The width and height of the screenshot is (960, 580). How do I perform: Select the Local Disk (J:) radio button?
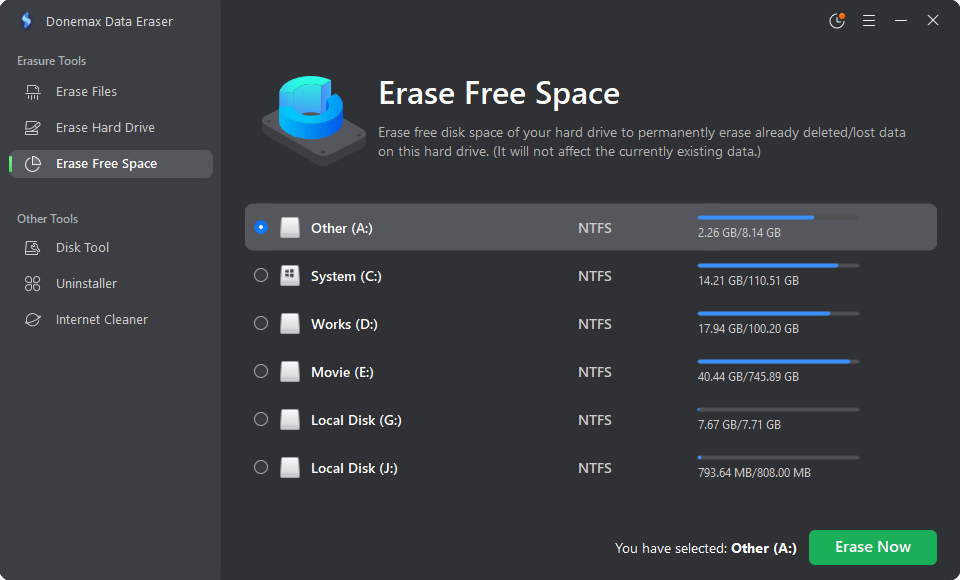(x=261, y=467)
